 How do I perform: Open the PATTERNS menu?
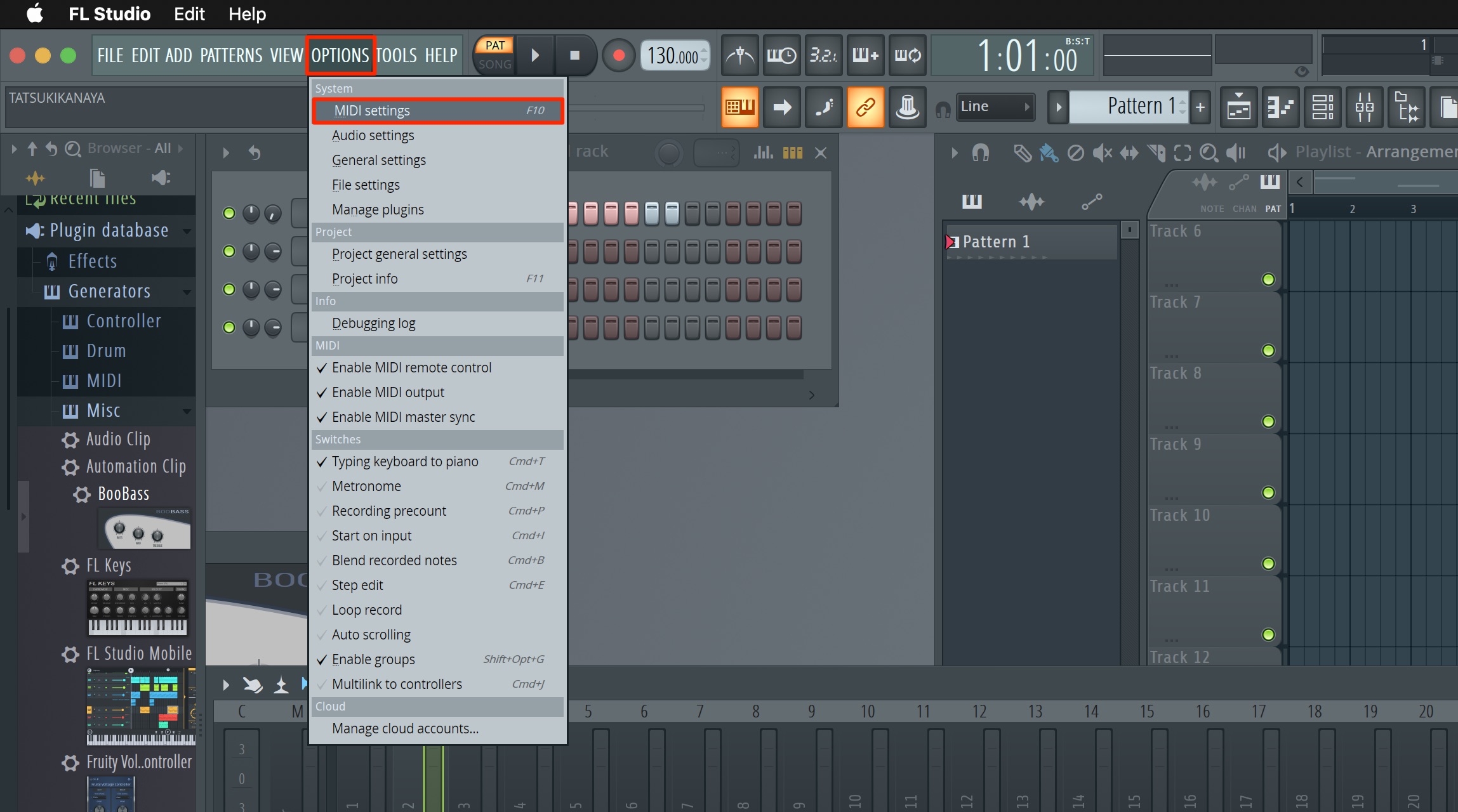(x=231, y=56)
